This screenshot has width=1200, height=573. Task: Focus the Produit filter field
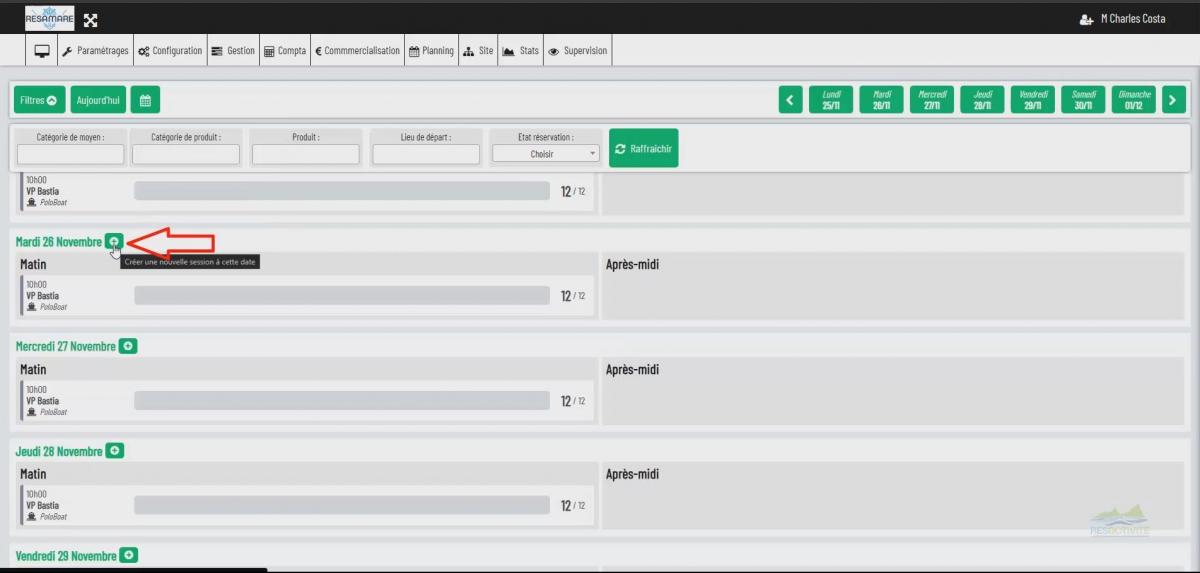(x=306, y=154)
